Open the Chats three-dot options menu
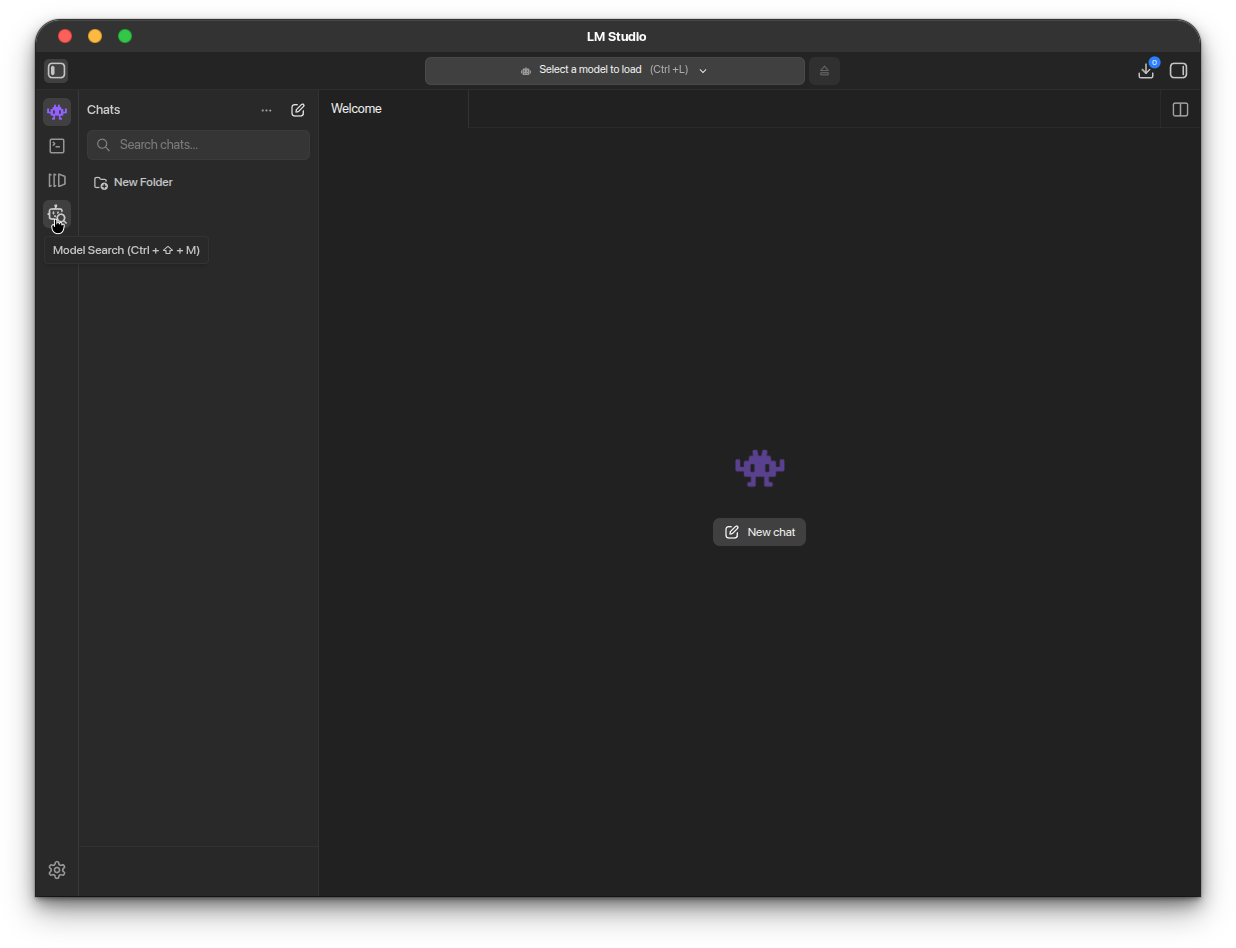 pyautogui.click(x=266, y=110)
